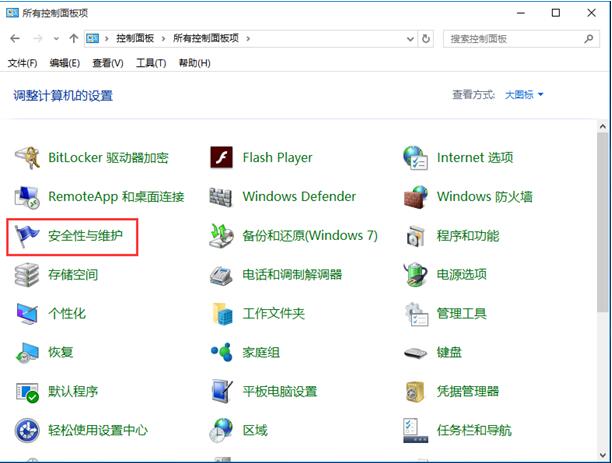Click the 电话和调制解调器 phone icon
Image resolution: width=612 pixels, height=463 pixels.
221,275
